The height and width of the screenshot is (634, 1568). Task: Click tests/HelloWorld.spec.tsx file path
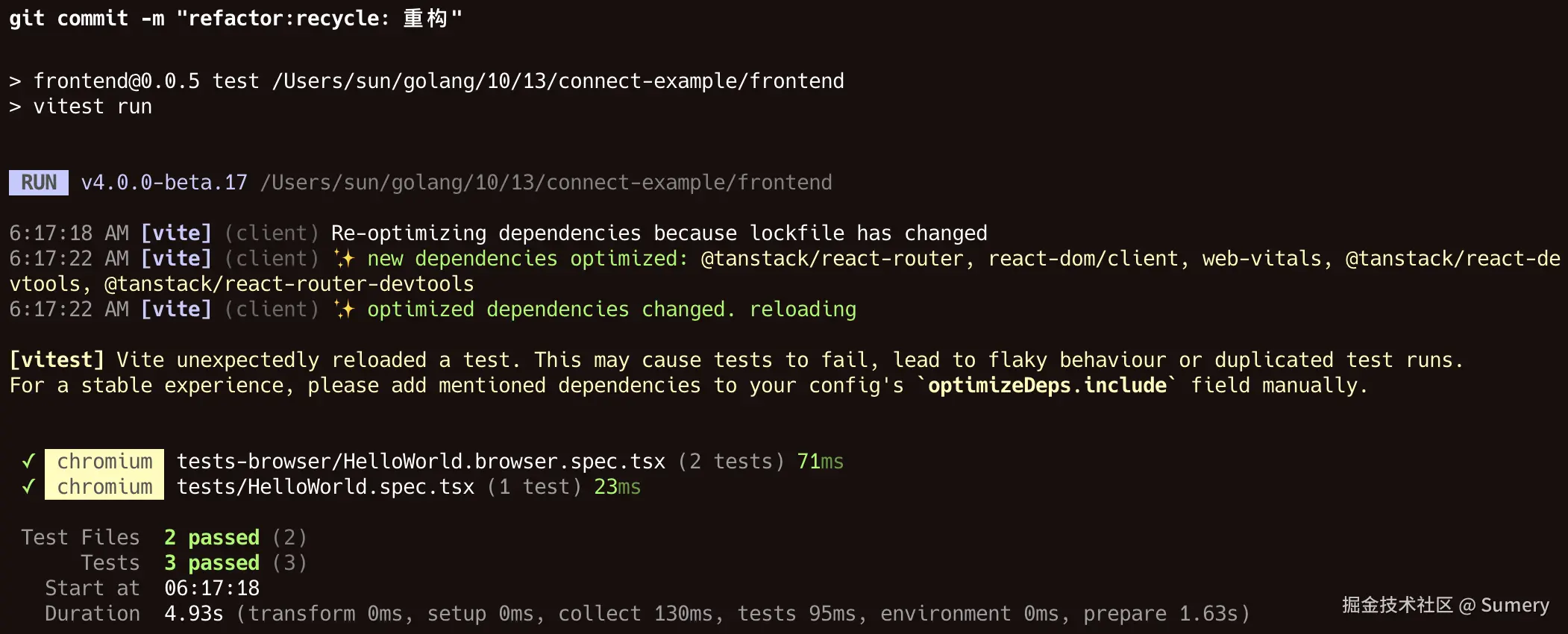pyautogui.click(x=325, y=487)
